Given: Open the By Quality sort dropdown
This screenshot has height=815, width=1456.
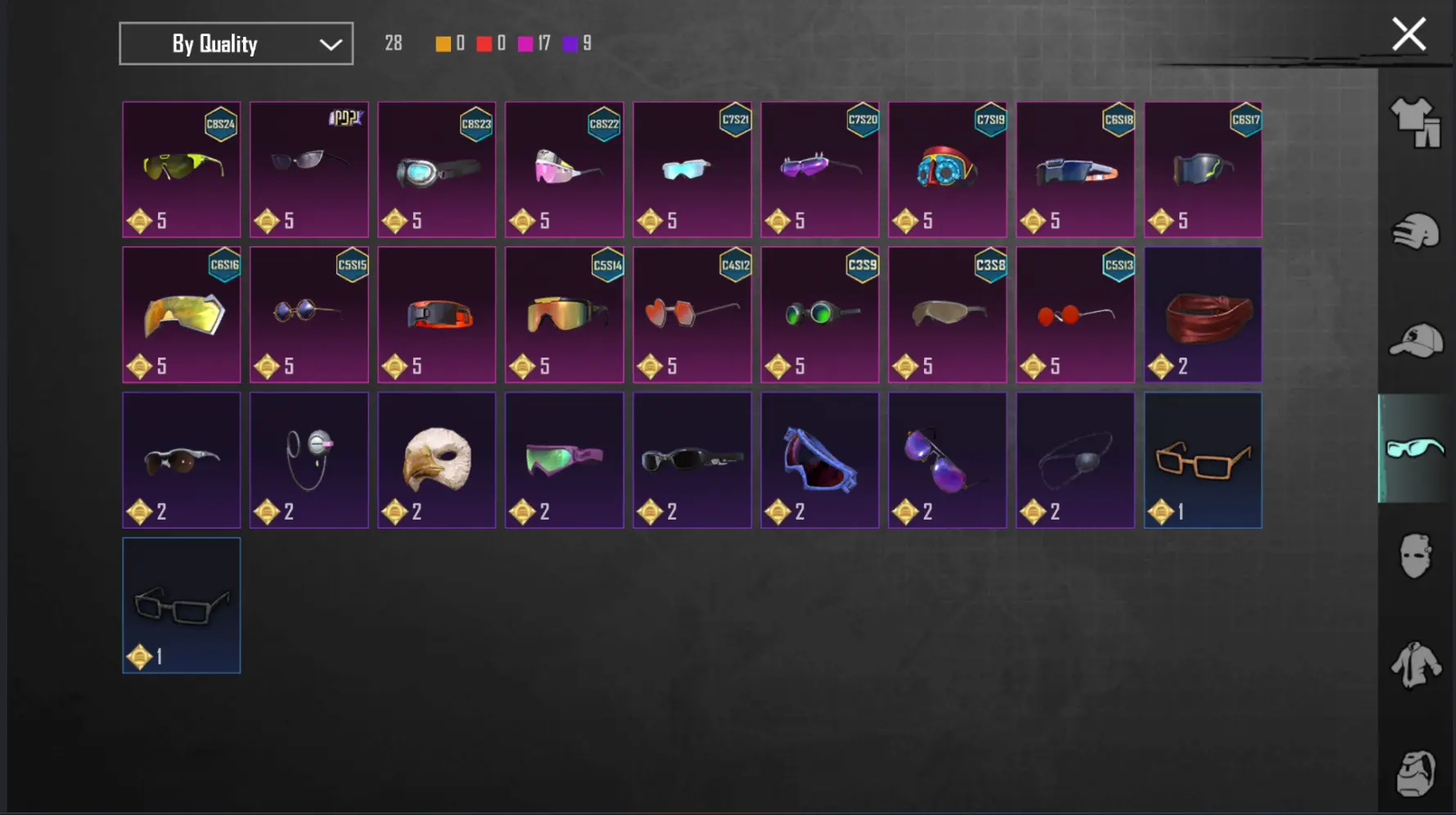Looking at the screenshot, I should tap(236, 43).
